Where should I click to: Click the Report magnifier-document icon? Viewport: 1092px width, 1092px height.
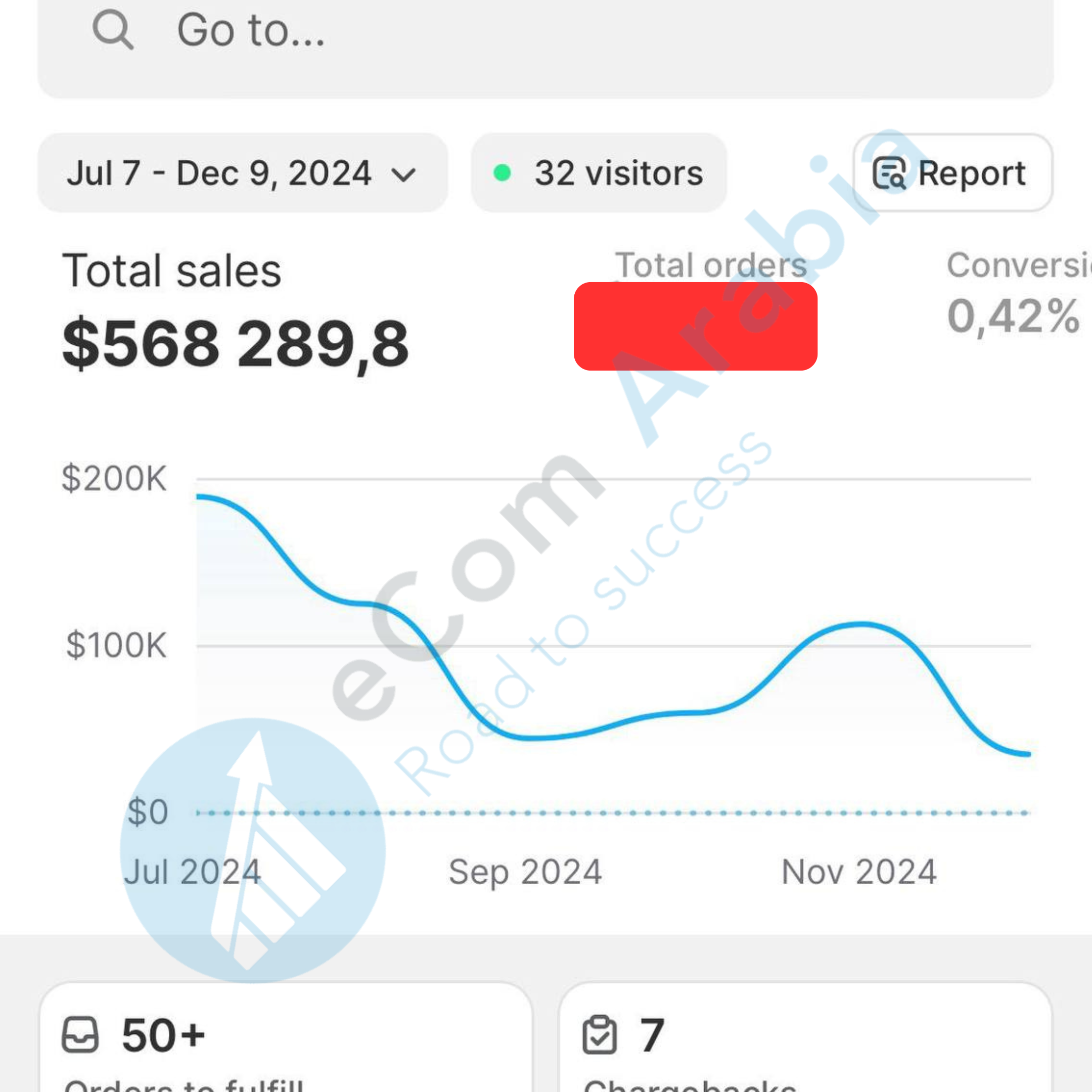[889, 173]
